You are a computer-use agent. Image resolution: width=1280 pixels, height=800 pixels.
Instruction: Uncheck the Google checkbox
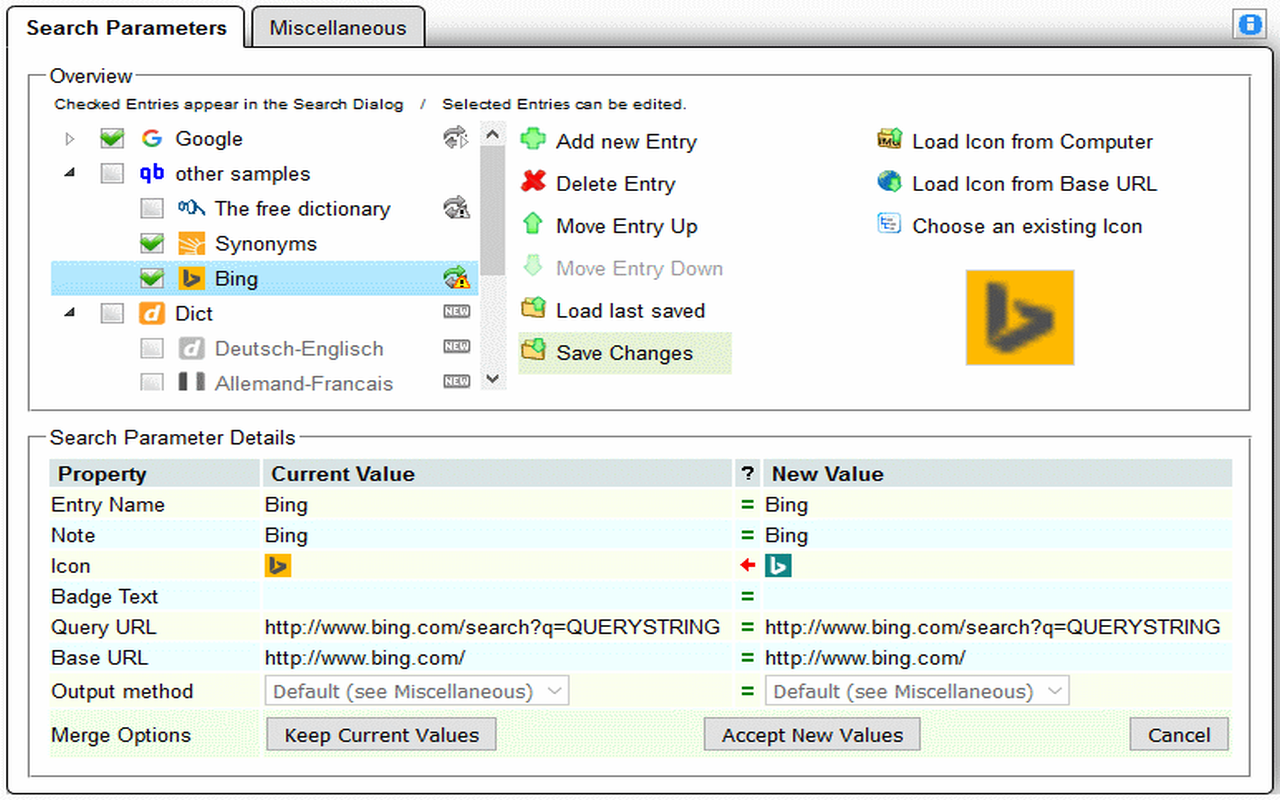coord(112,139)
